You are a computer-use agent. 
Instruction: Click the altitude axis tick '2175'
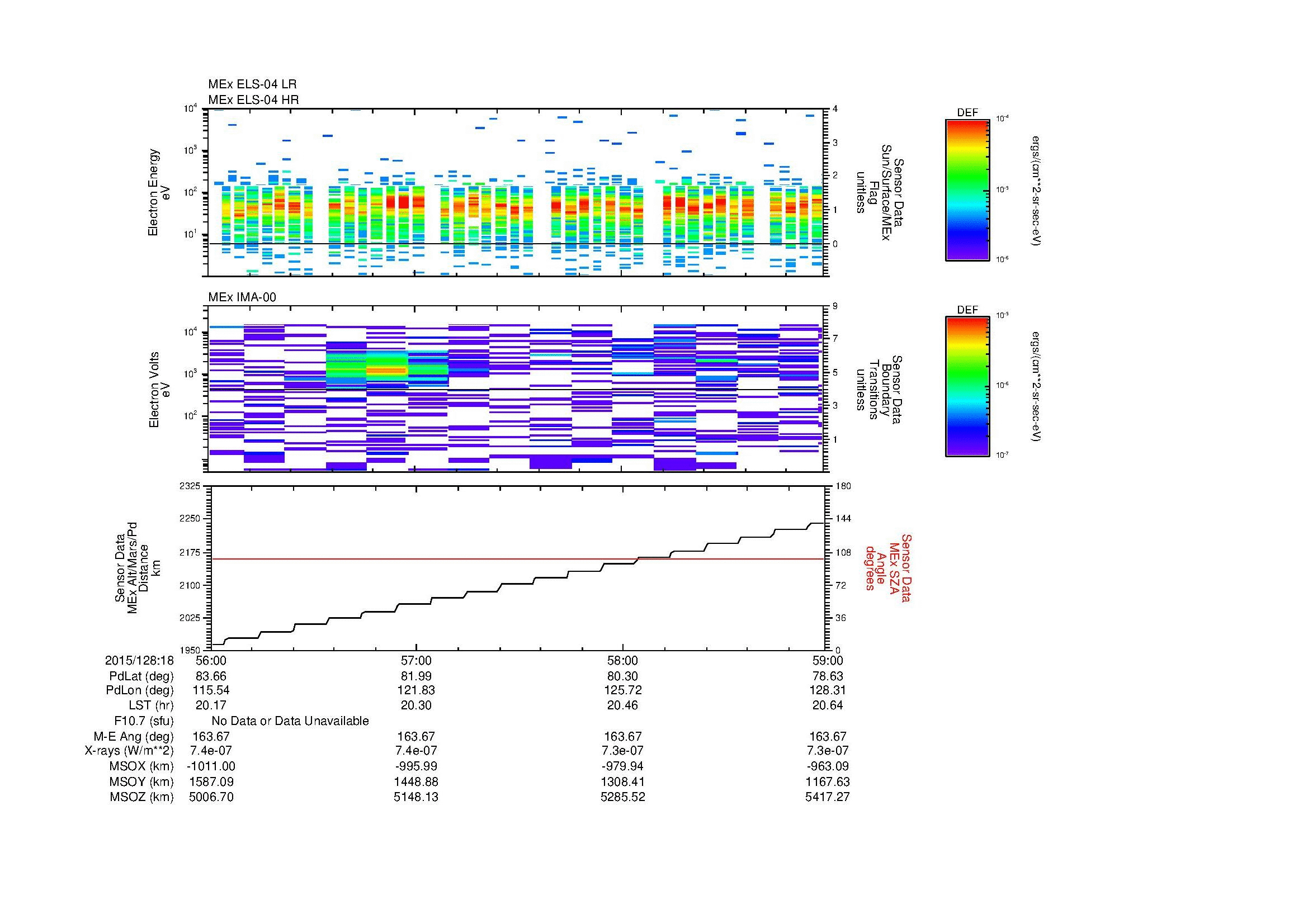[191, 552]
